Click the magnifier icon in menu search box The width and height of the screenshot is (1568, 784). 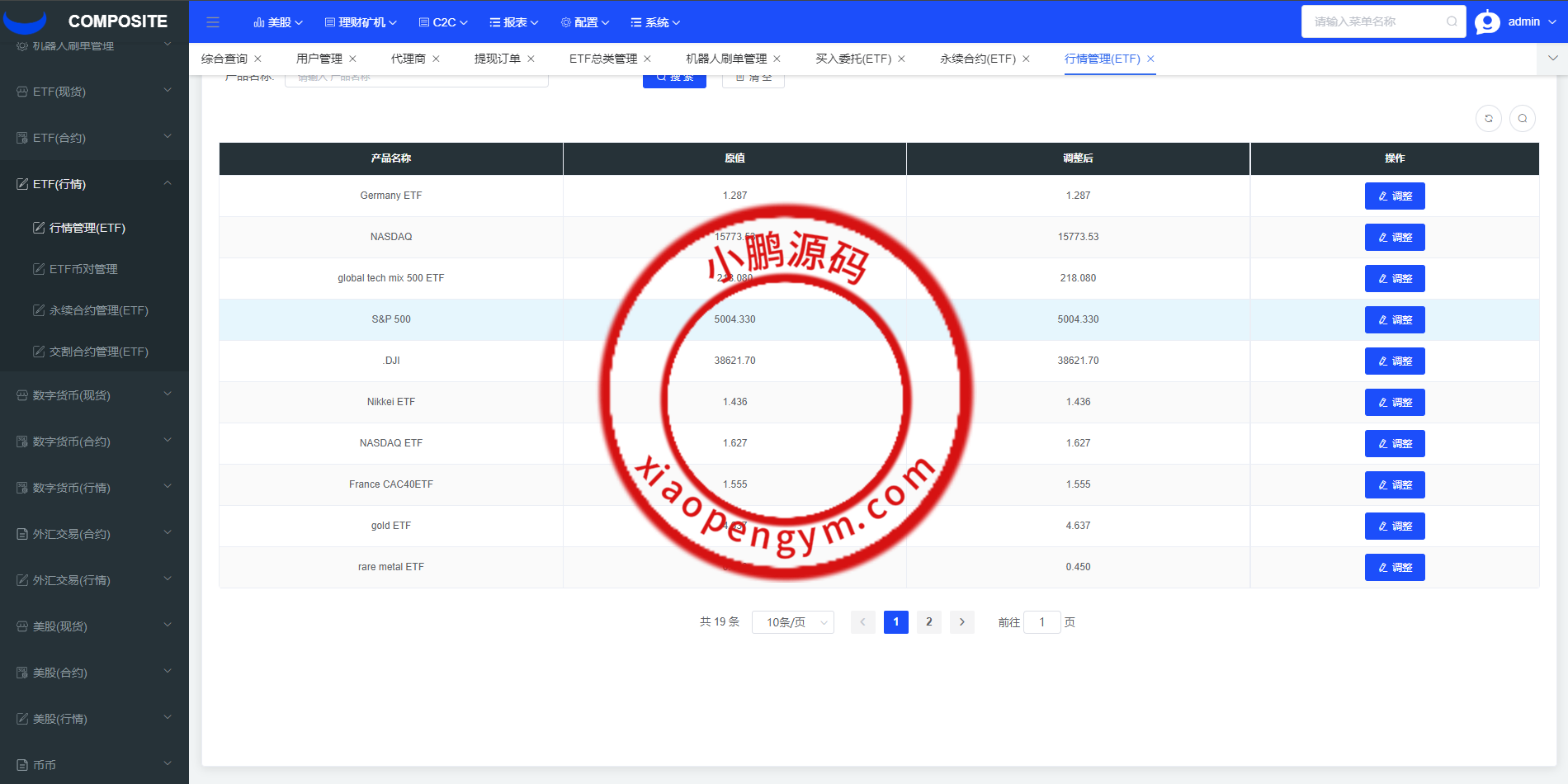1451,21
